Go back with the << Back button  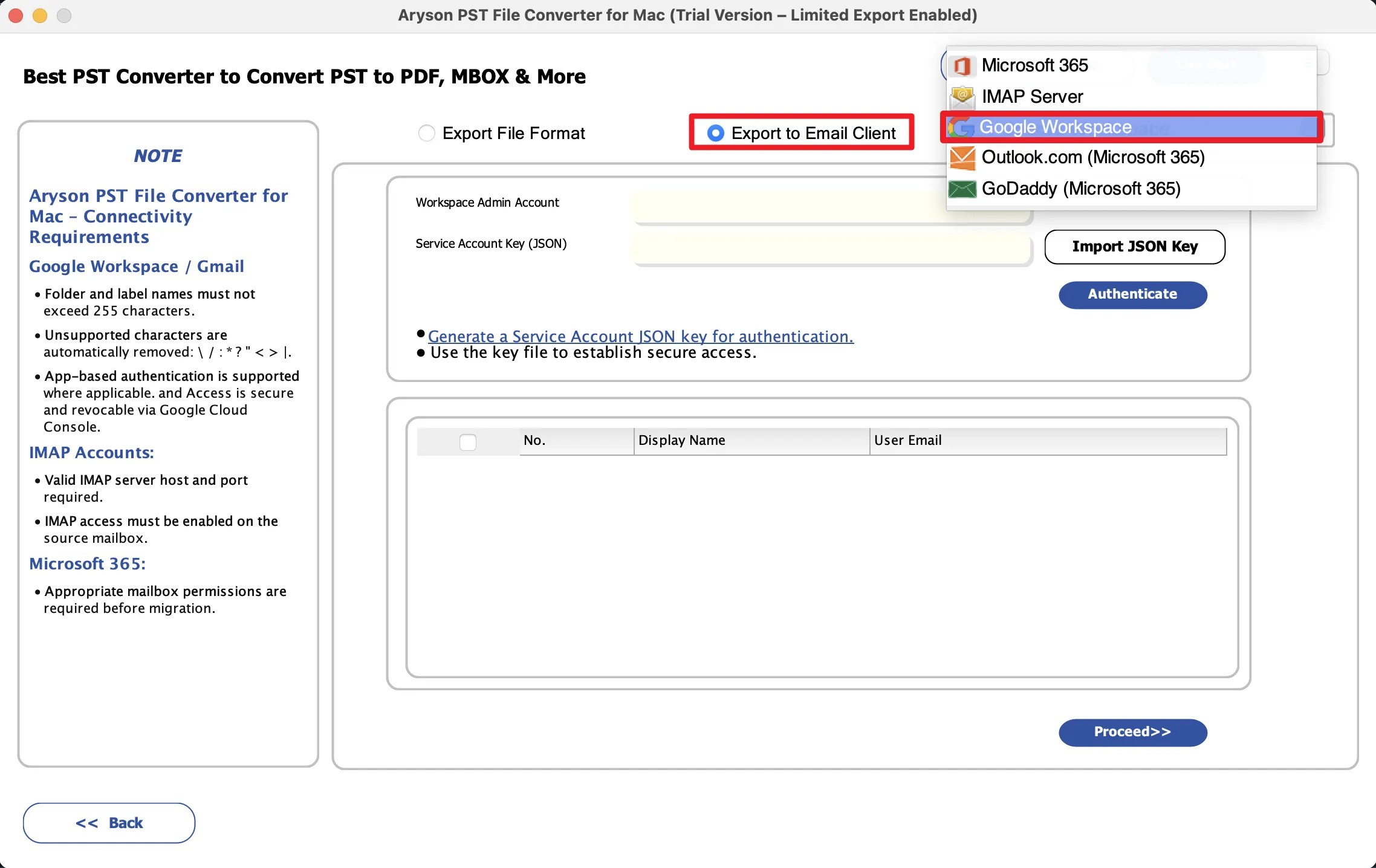pos(109,823)
